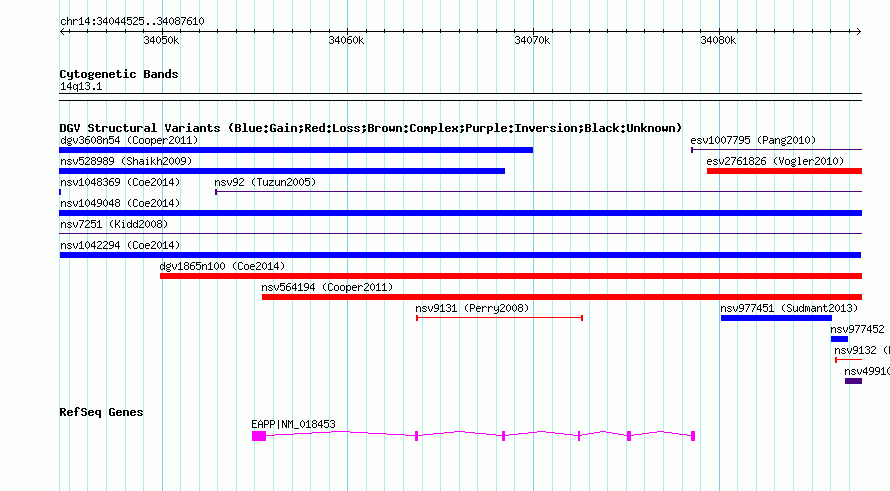Select the thin purple line for nsv92
The height and width of the screenshot is (491, 890).
(x=539, y=192)
